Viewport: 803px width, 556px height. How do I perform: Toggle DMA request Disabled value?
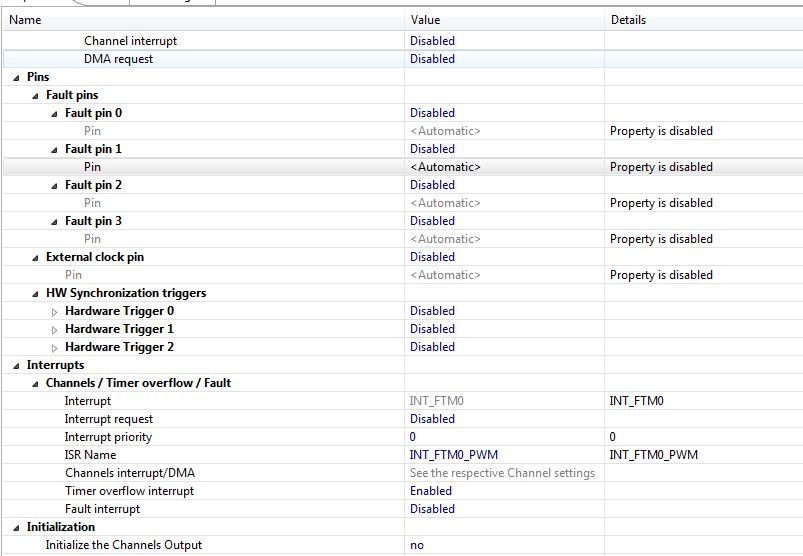point(432,59)
